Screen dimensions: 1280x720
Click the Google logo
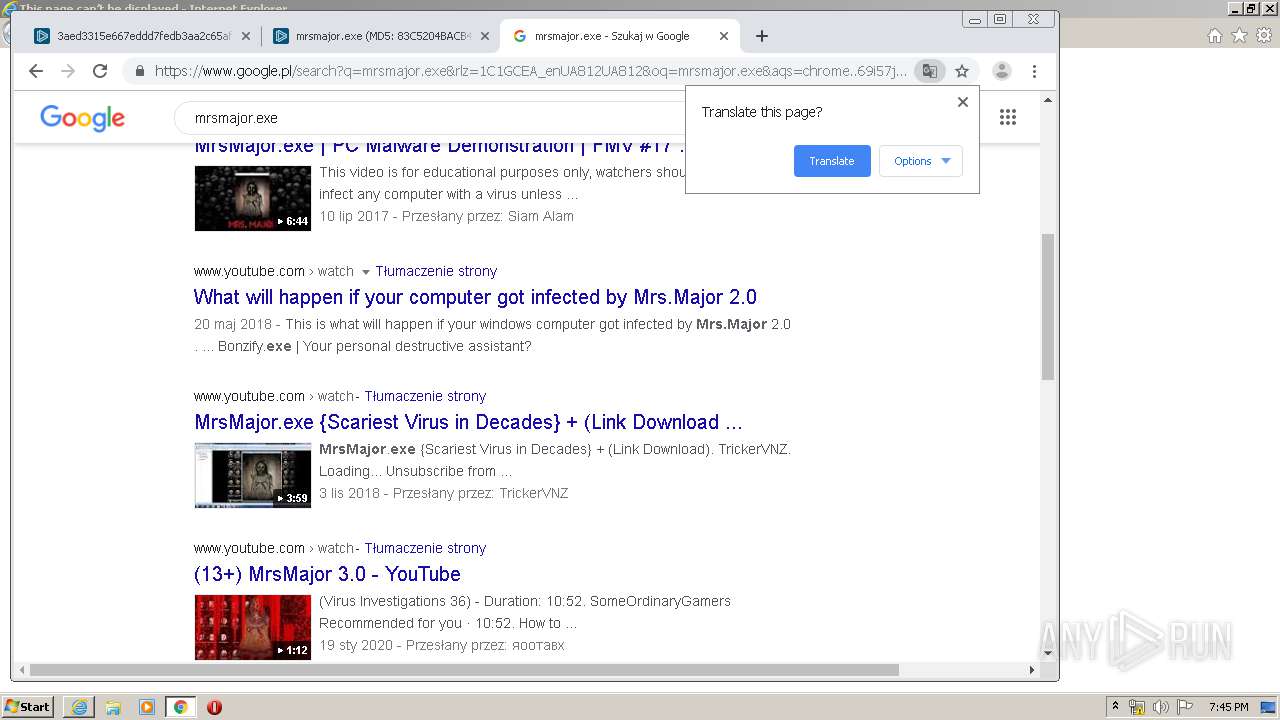click(x=82, y=118)
